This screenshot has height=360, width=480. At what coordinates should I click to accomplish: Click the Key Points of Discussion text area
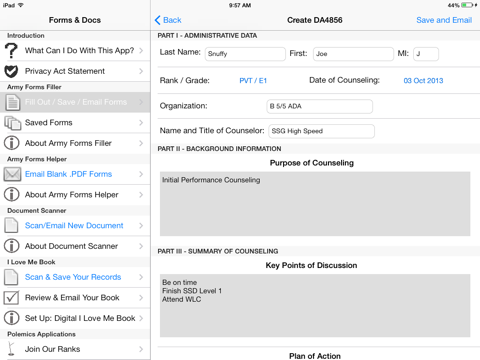point(315,306)
